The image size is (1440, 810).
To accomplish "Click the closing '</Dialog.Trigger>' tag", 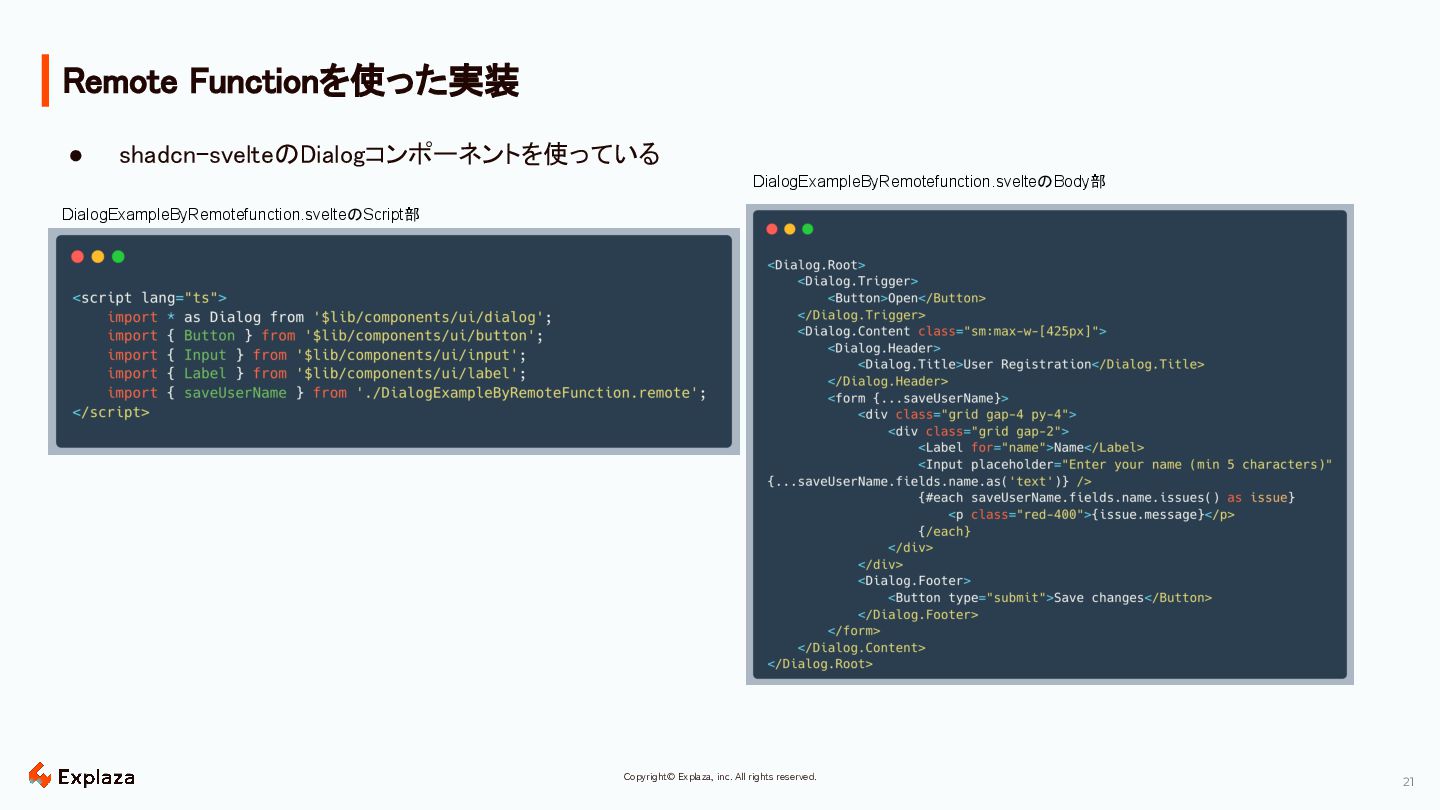I will pos(862,315).
